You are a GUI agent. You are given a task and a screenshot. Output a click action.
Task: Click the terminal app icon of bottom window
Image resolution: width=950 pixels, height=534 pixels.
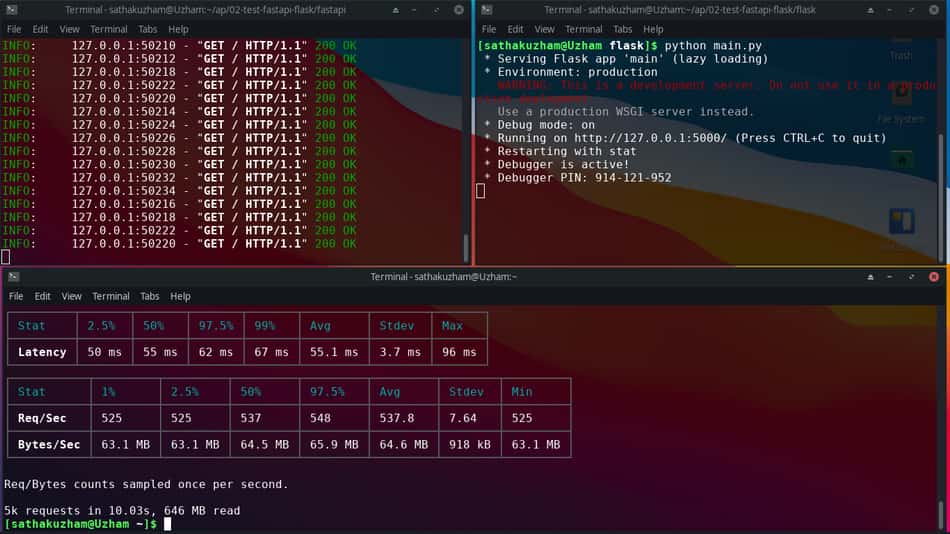click(x=13, y=277)
